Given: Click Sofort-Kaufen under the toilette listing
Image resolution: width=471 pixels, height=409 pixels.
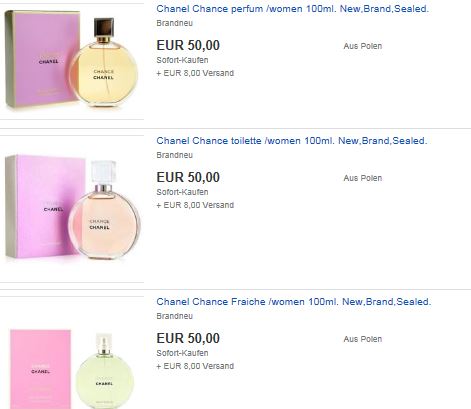Looking at the screenshot, I should click(x=182, y=192).
